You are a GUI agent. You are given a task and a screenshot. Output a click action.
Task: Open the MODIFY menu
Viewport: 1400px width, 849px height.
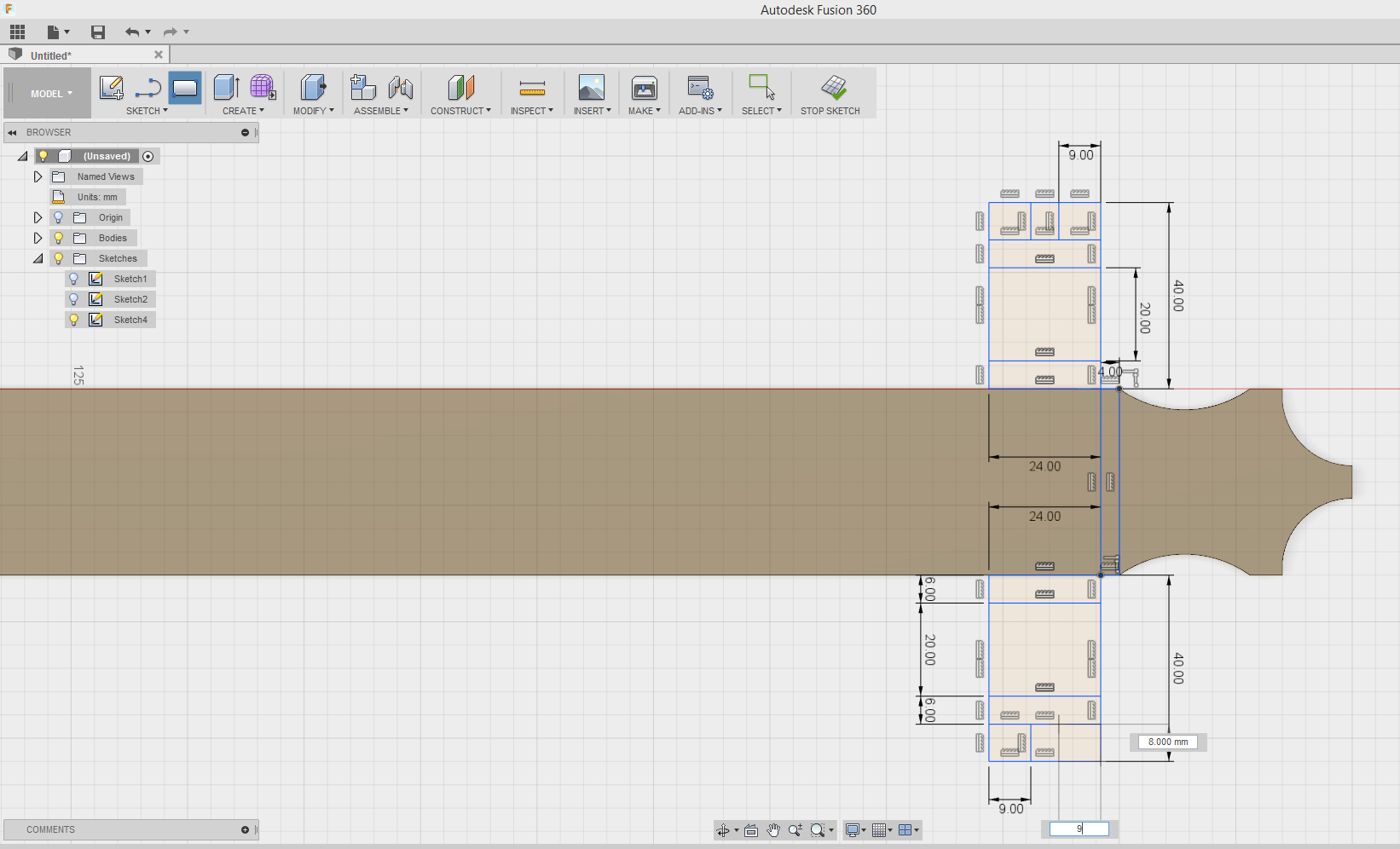(x=313, y=111)
